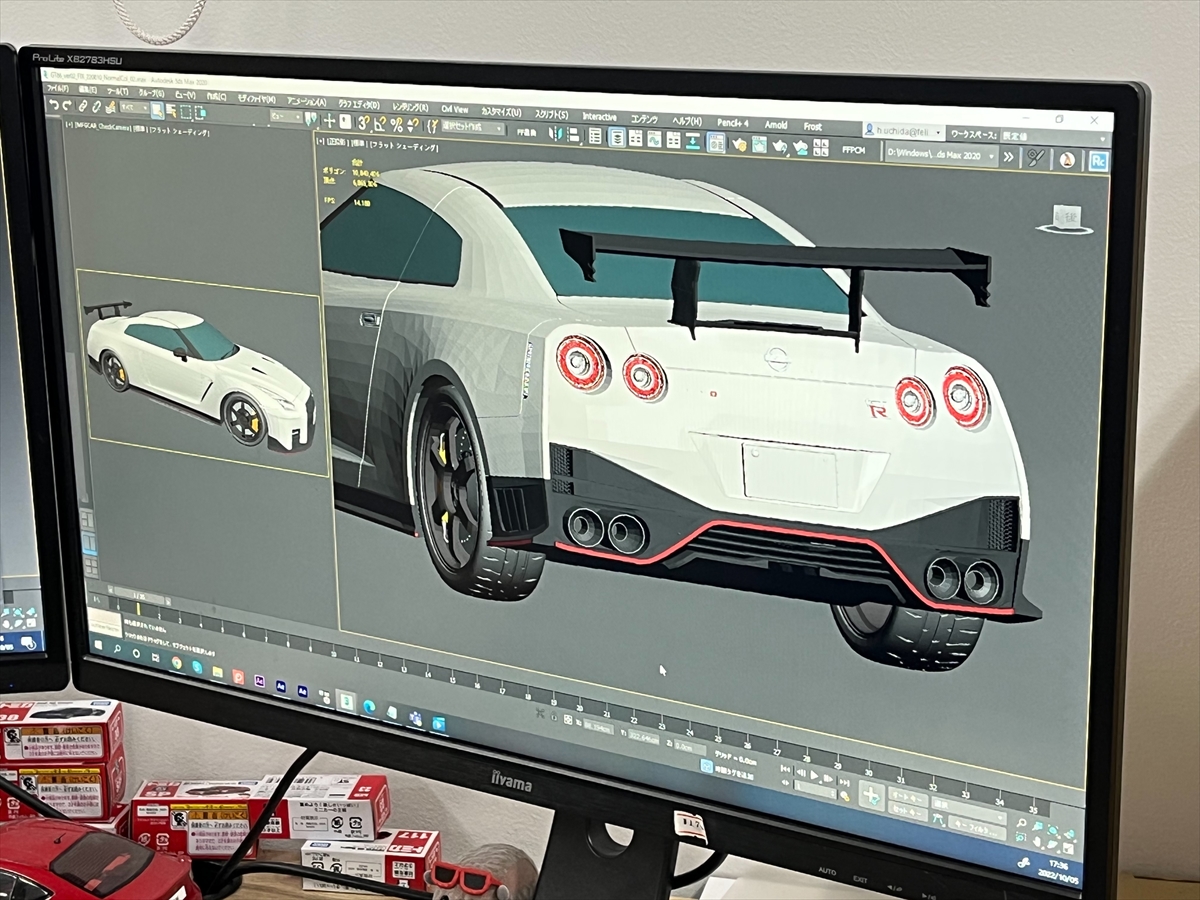Click the add time tag icon

tap(707, 766)
